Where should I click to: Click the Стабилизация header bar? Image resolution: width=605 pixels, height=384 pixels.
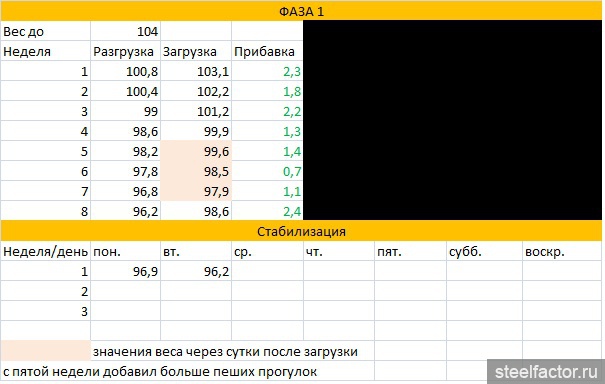point(301,231)
